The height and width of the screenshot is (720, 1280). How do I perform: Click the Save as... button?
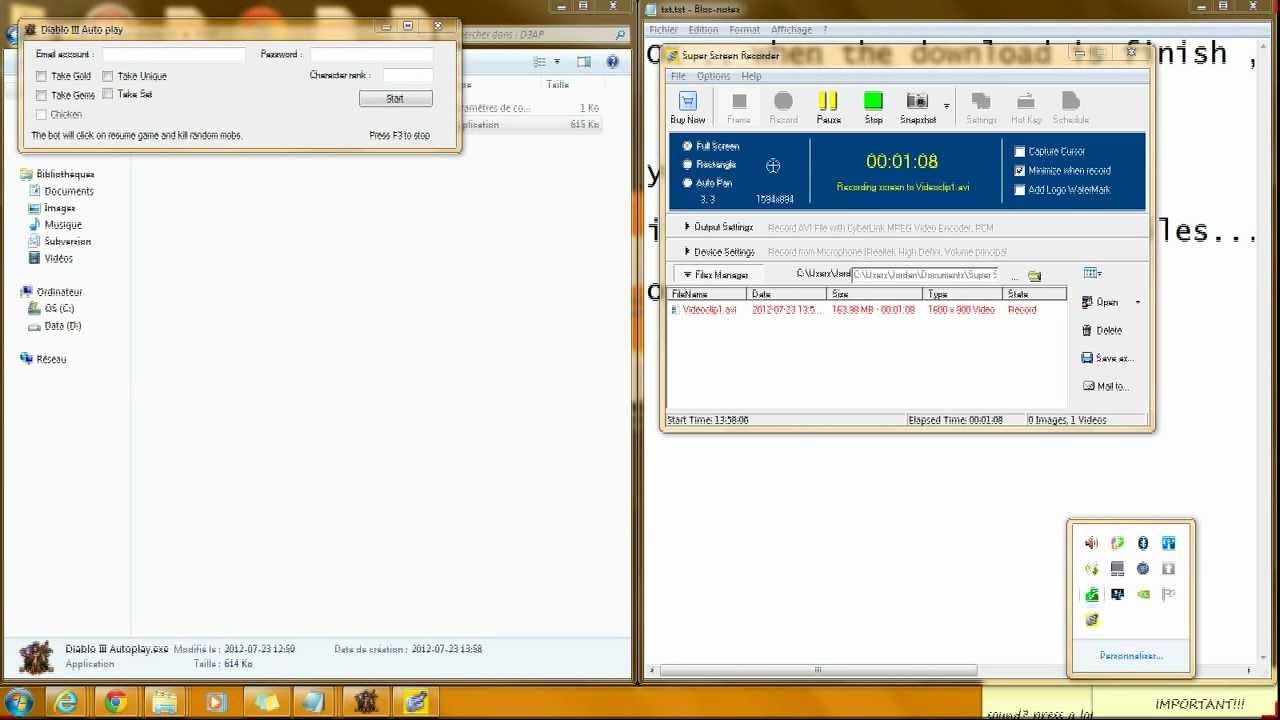(x=1107, y=358)
